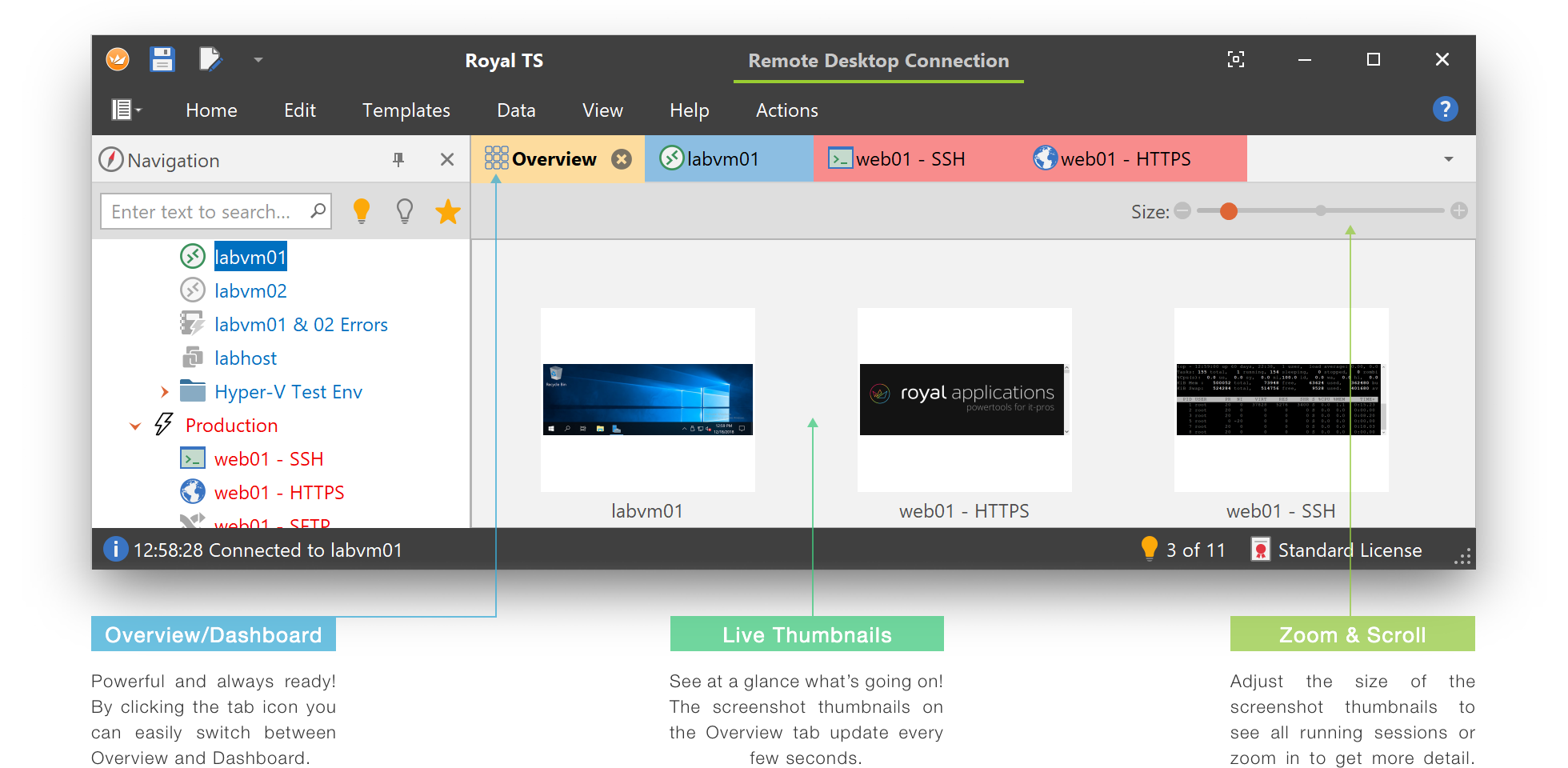Pin the Navigation panel
Viewport: 1568px width, 768px height.
click(398, 160)
